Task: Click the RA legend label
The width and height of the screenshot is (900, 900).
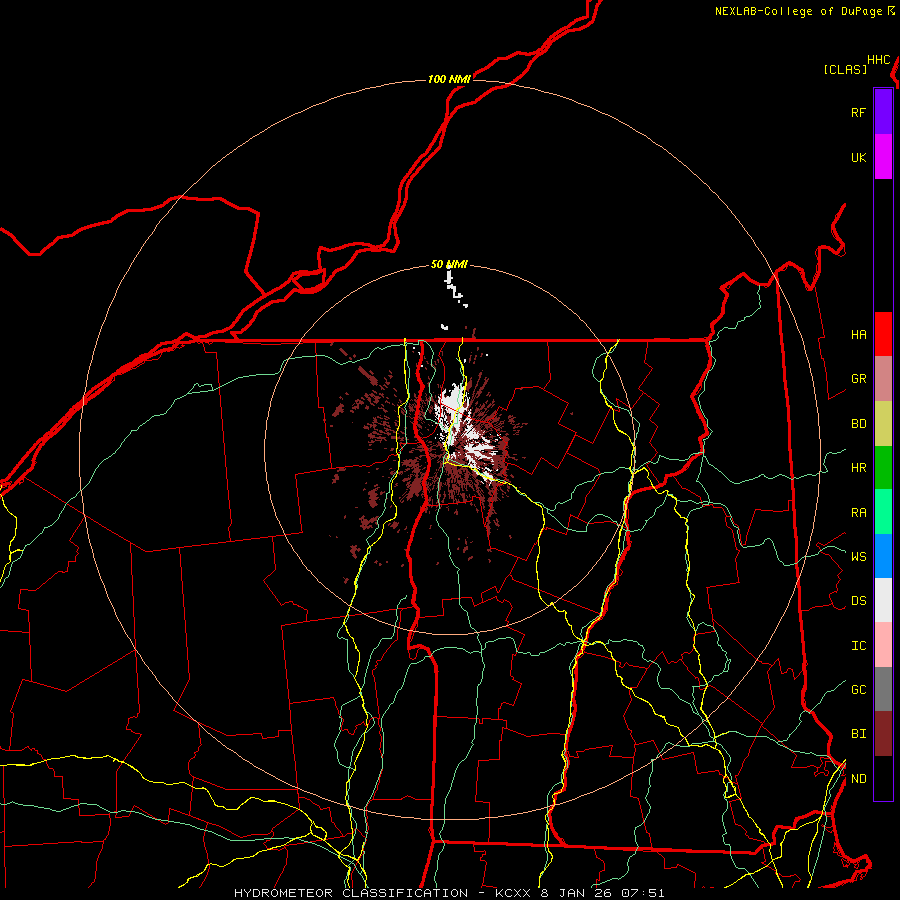Action: (858, 512)
